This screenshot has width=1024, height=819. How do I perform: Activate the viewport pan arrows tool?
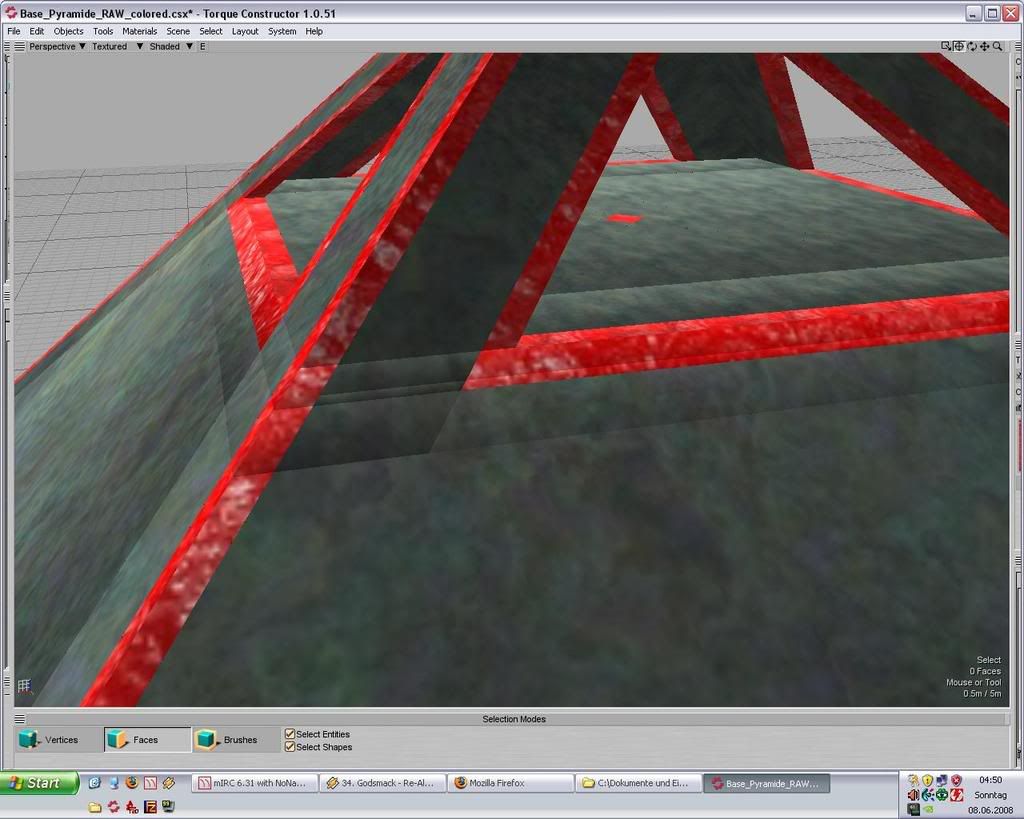[x=984, y=46]
